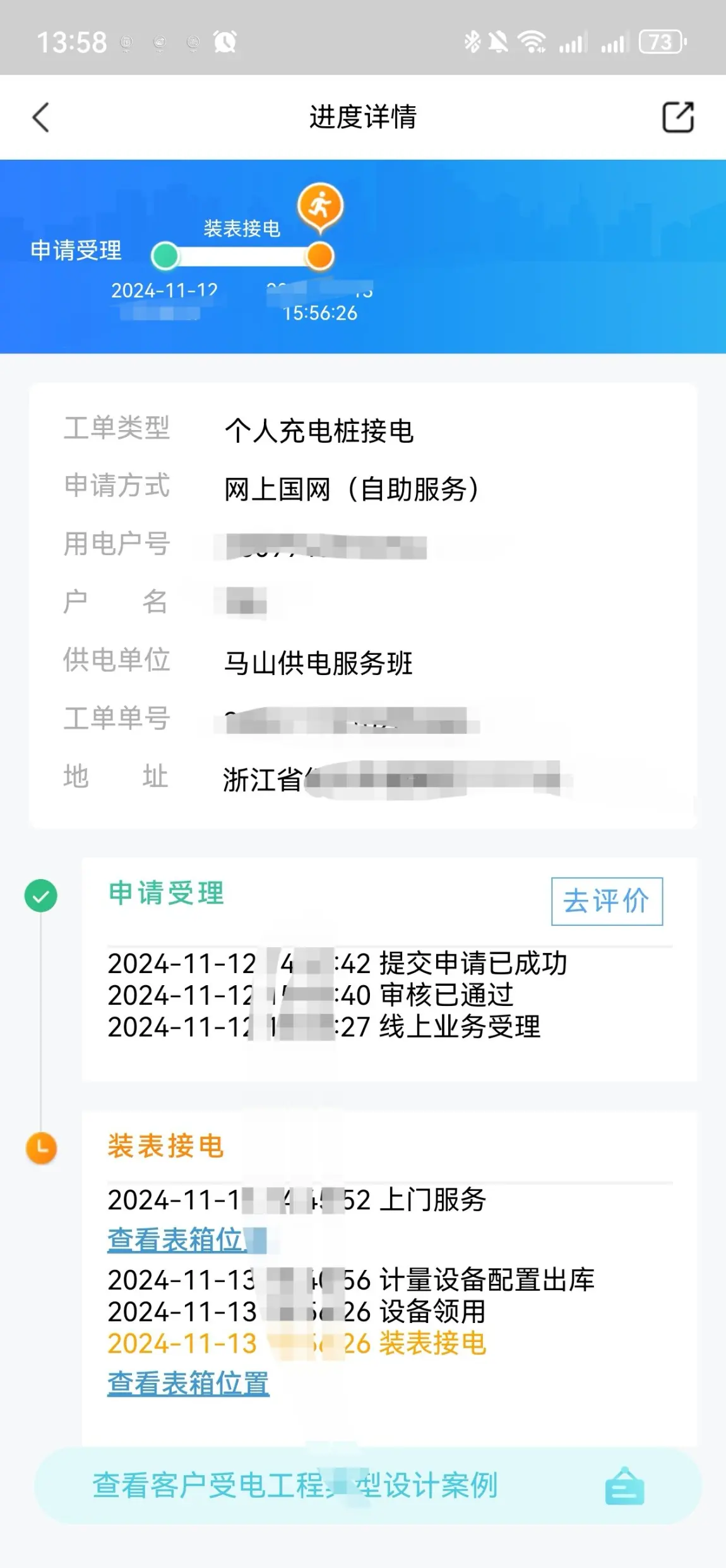The width and height of the screenshot is (726, 1568).
Task: Open the 查看表箱位 link under 上门服务
Action: point(187,1240)
